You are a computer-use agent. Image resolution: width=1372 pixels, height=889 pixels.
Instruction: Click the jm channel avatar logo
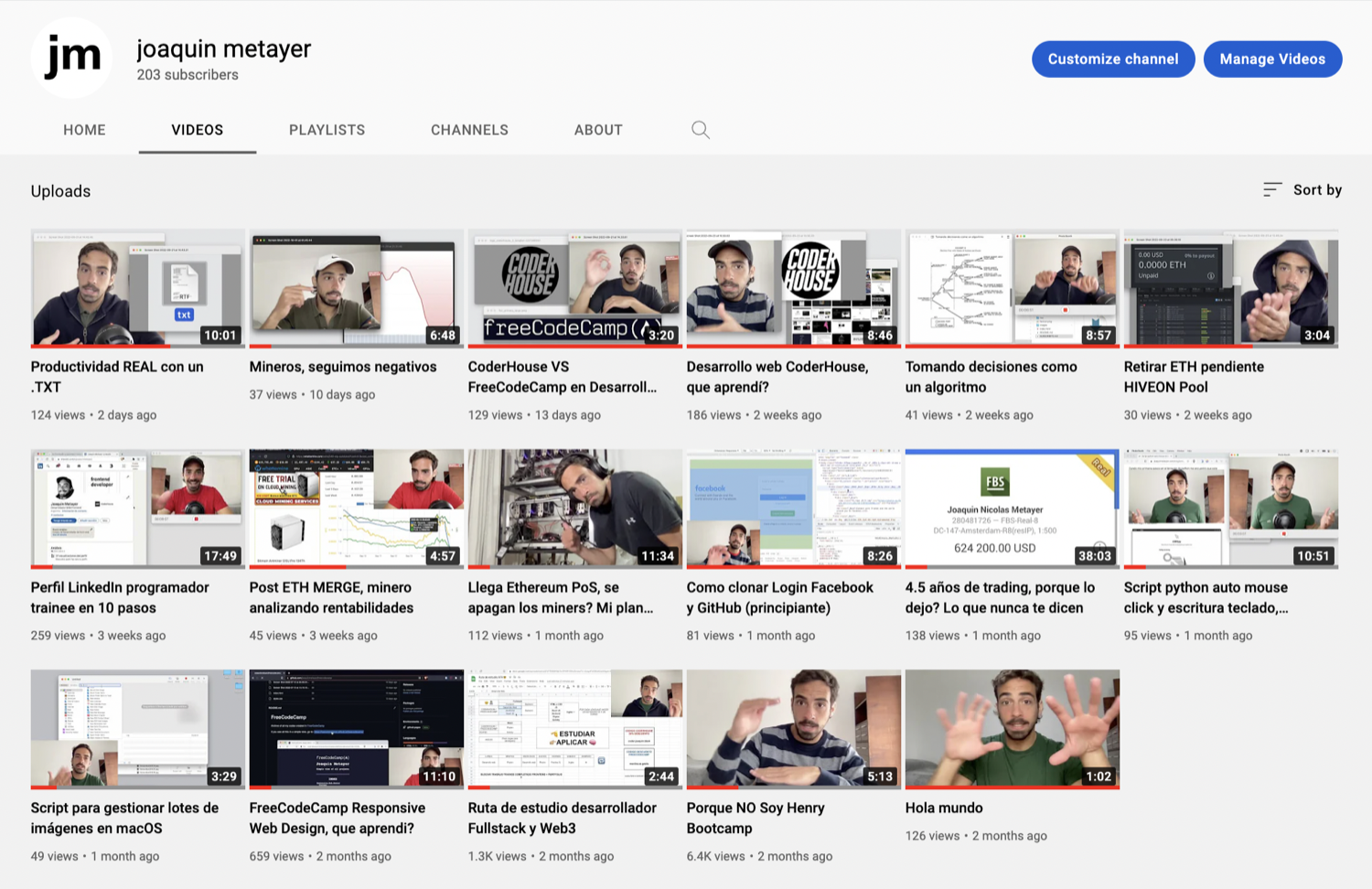pyautogui.click(x=71, y=58)
